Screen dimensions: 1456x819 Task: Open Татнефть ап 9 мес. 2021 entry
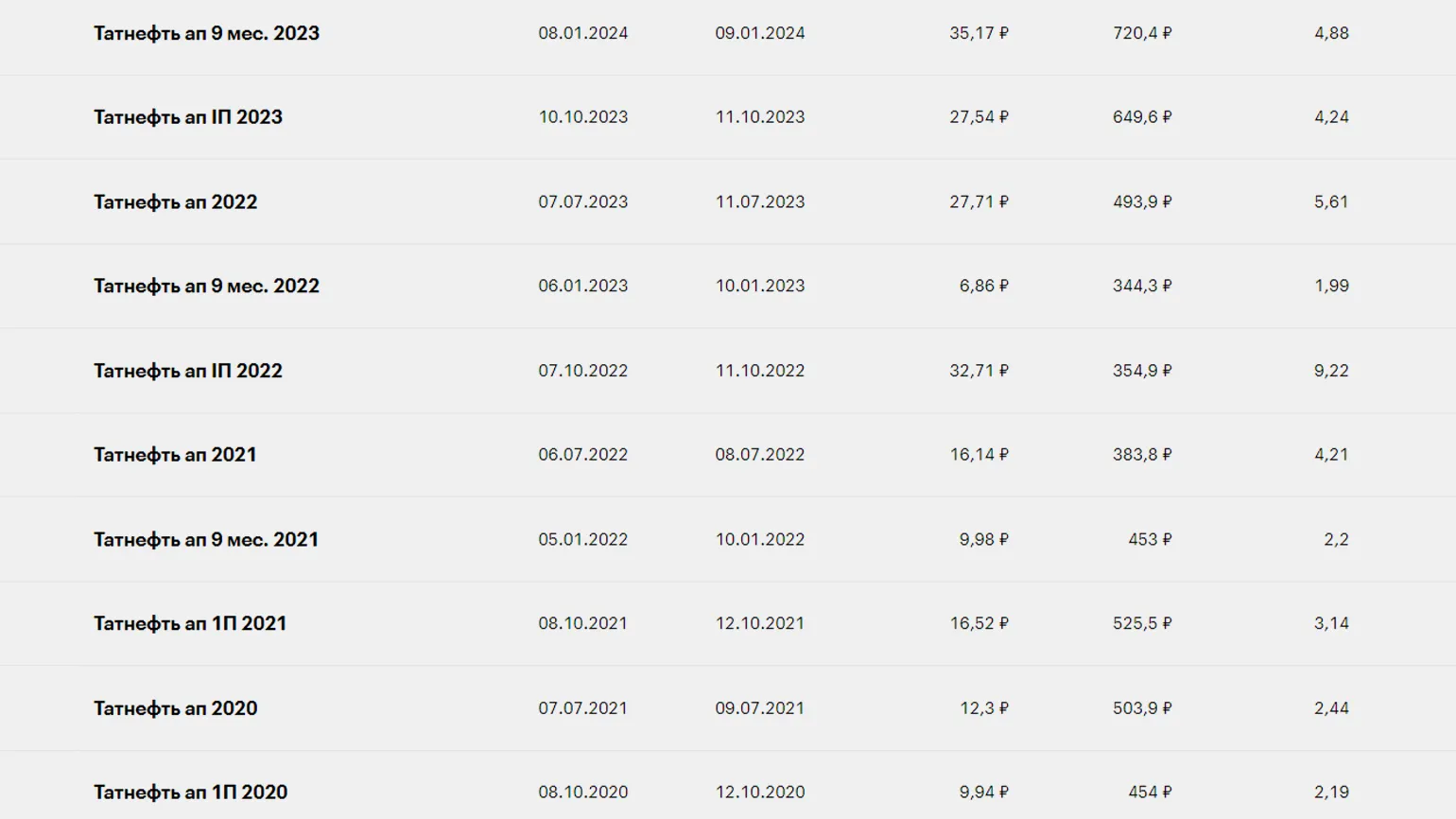point(205,539)
